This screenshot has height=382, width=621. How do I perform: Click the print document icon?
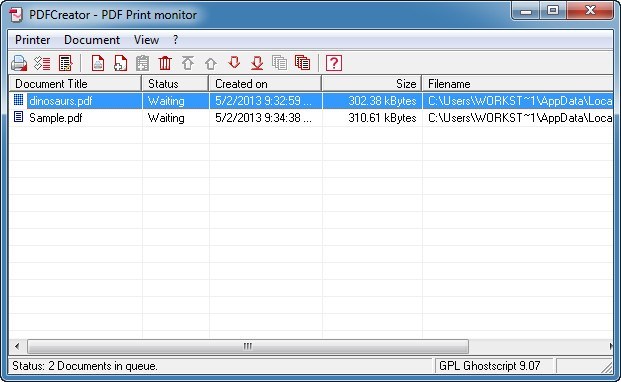[x=98, y=63]
